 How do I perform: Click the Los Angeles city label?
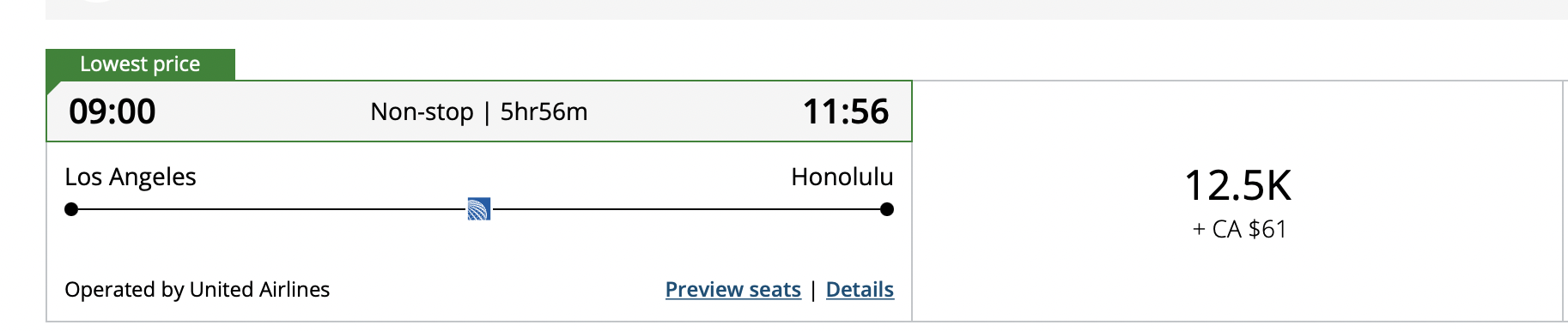click(131, 177)
